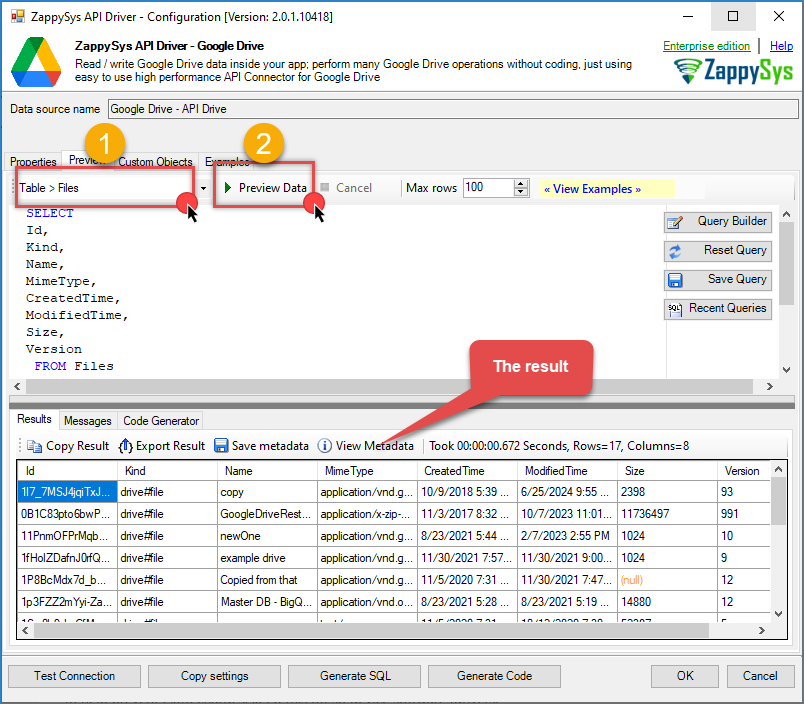The width and height of the screenshot is (804, 704).
Task: Click View Metadata in results toolbar
Action: (366, 446)
